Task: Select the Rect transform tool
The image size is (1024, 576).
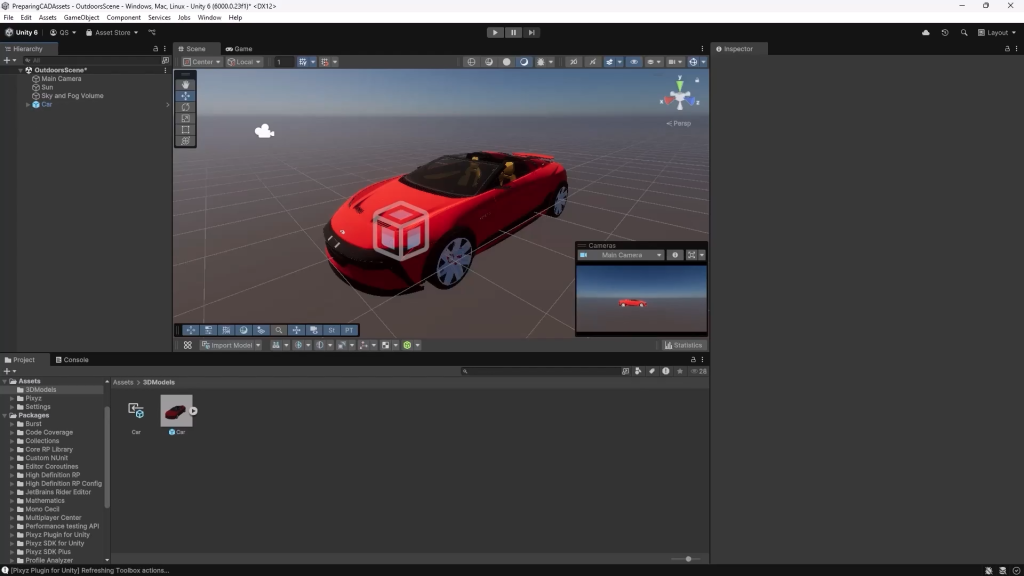Action: pos(185,129)
